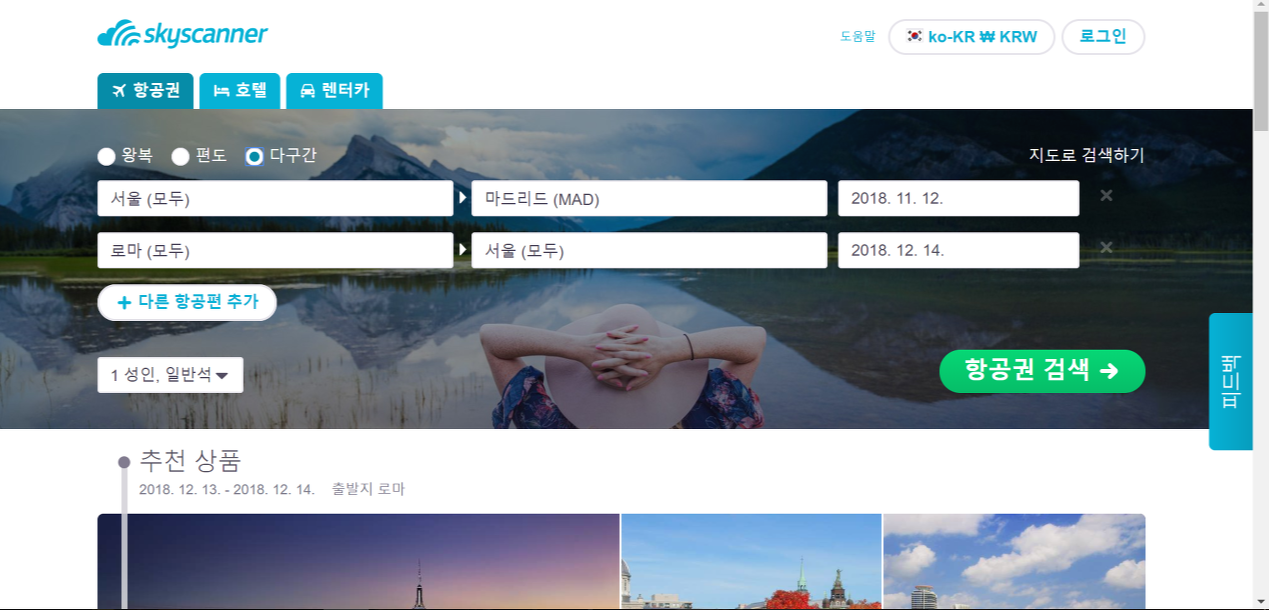The image size is (1269, 610).
Task: Click the Skyscanner logo
Action: pos(183,35)
